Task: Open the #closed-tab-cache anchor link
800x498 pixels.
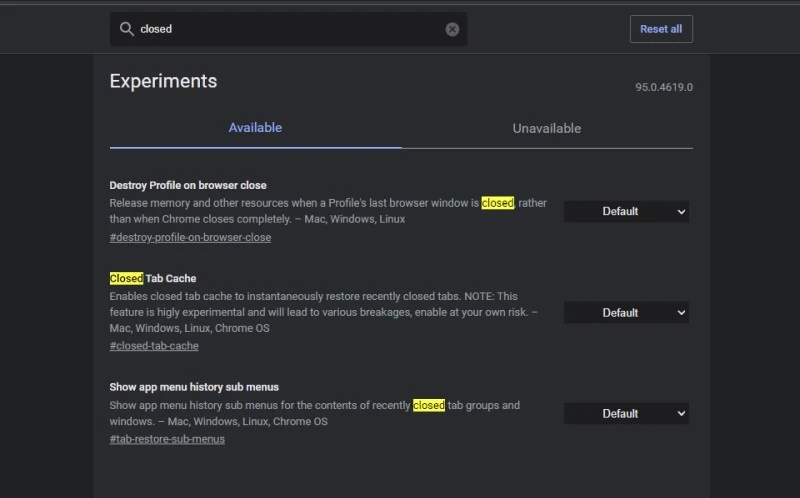Action: (x=154, y=346)
